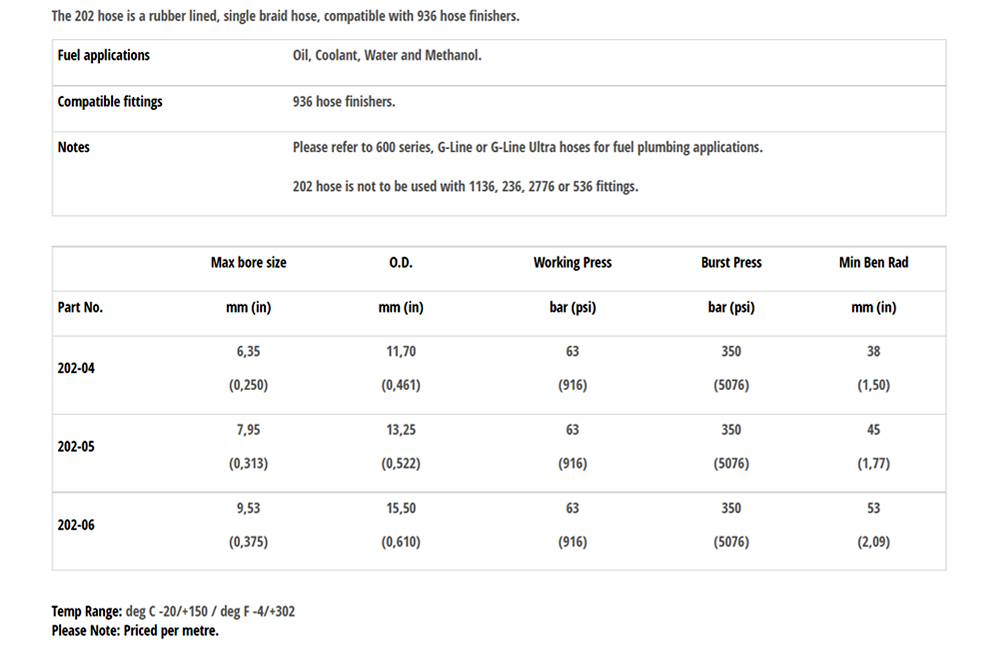Screen dimensions: 1000x650
Task: Click the 202-06 part number cell
Action: 76,525
